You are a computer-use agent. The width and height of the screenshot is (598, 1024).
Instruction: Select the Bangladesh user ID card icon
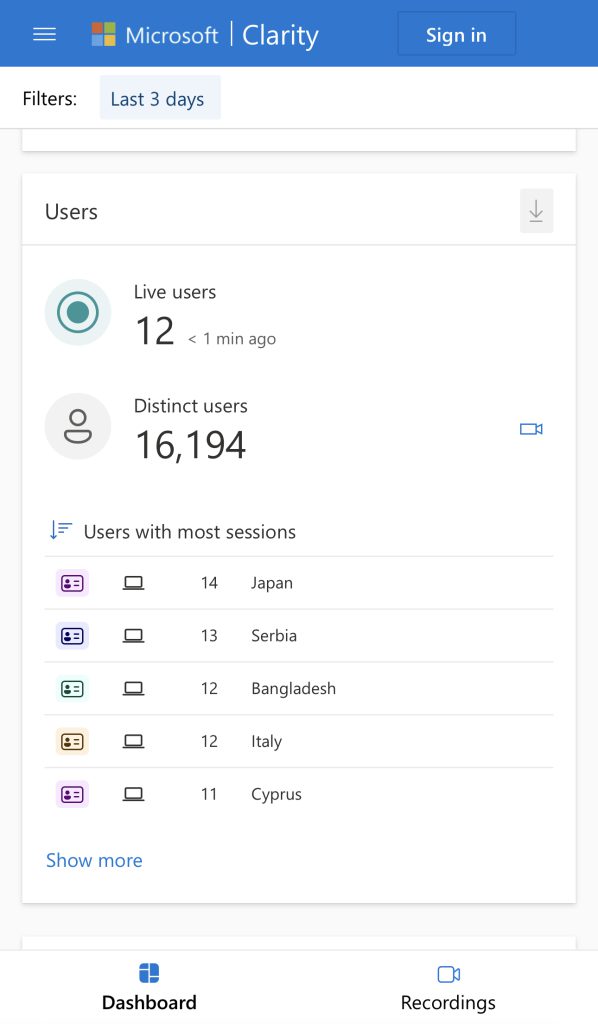tap(72, 689)
